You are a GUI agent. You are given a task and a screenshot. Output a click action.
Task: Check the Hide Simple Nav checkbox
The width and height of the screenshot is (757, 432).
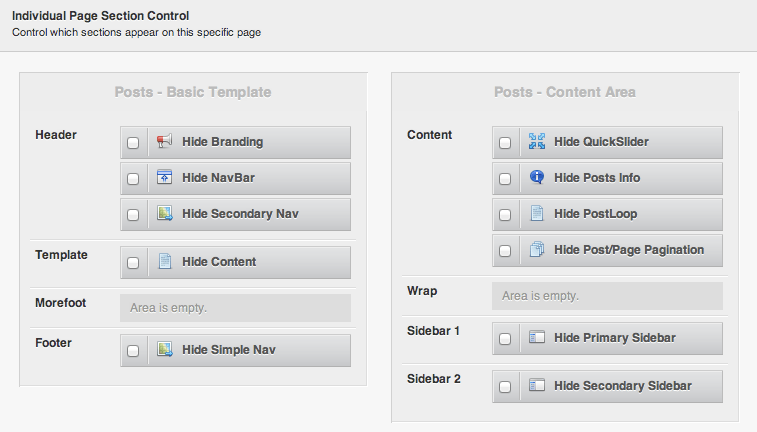tap(133, 351)
